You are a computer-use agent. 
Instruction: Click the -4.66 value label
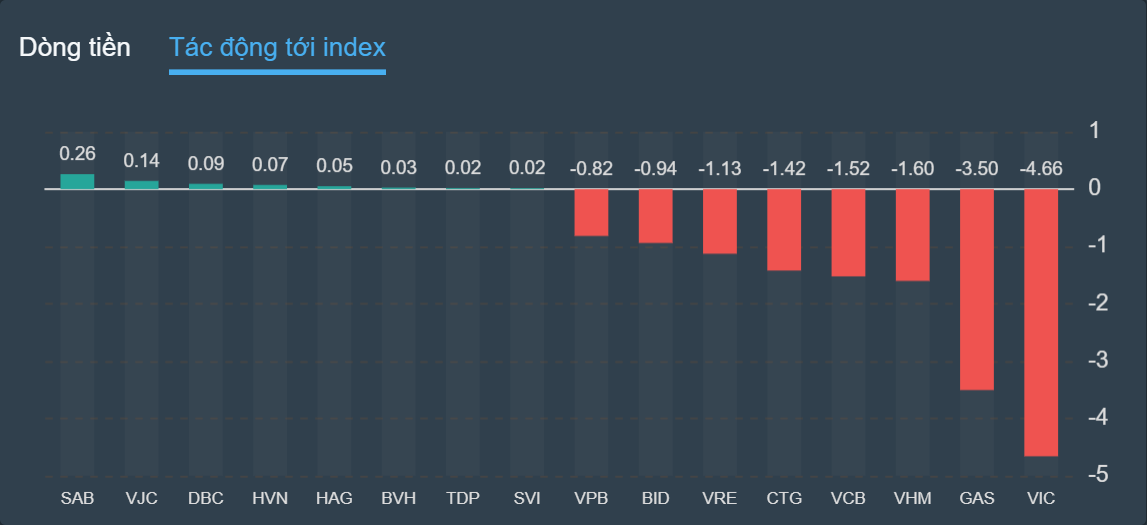1041,168
